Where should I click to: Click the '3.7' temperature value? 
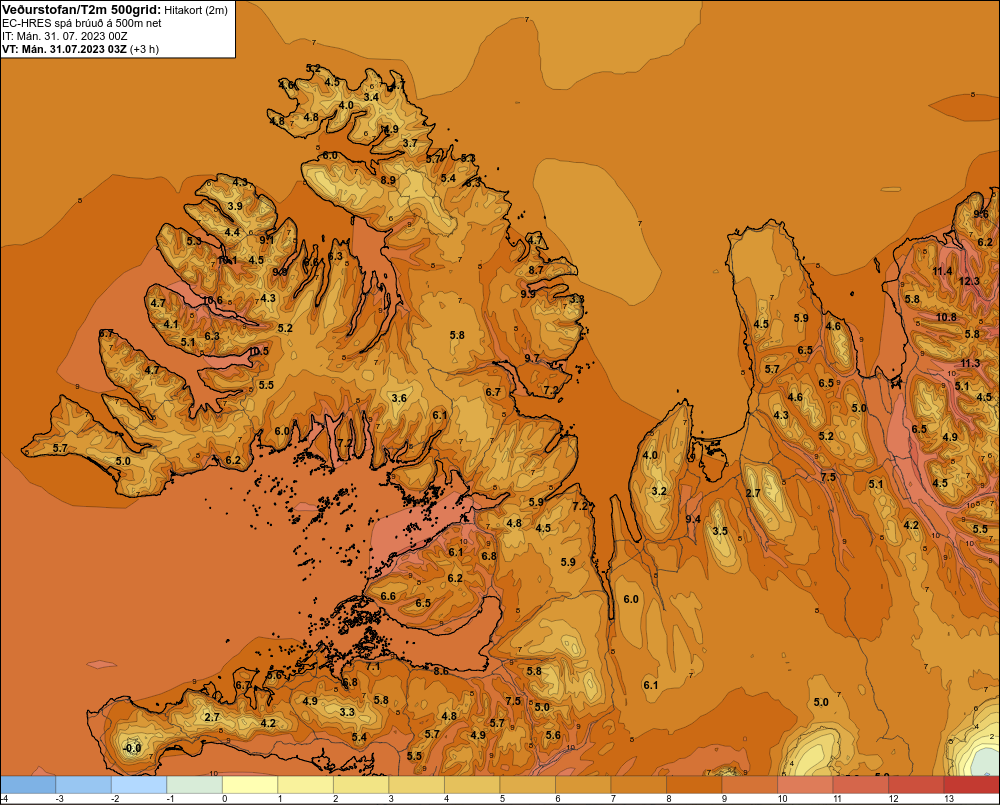(410, 143)
